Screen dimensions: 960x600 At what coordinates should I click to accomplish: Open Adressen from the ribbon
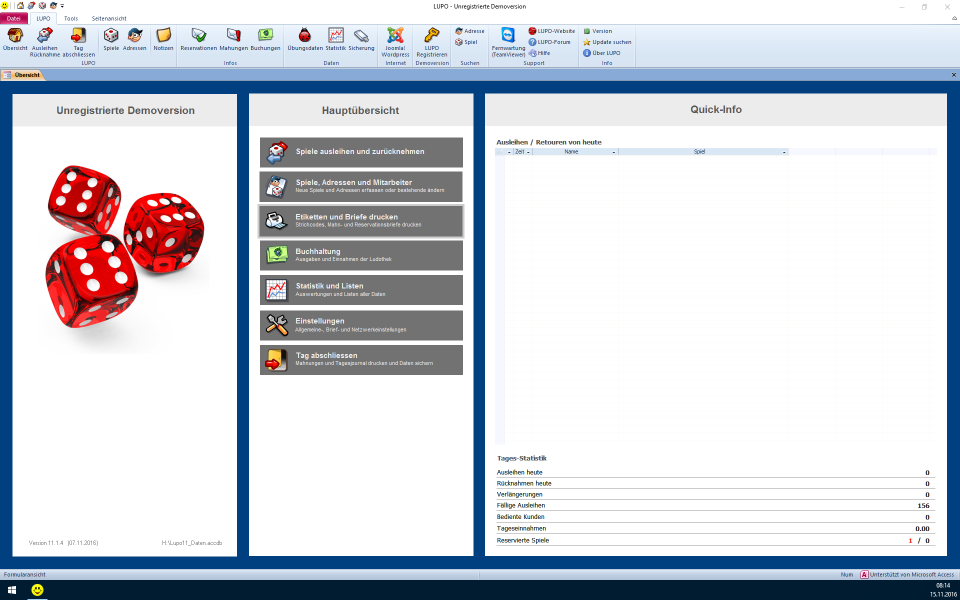[135, 39]
